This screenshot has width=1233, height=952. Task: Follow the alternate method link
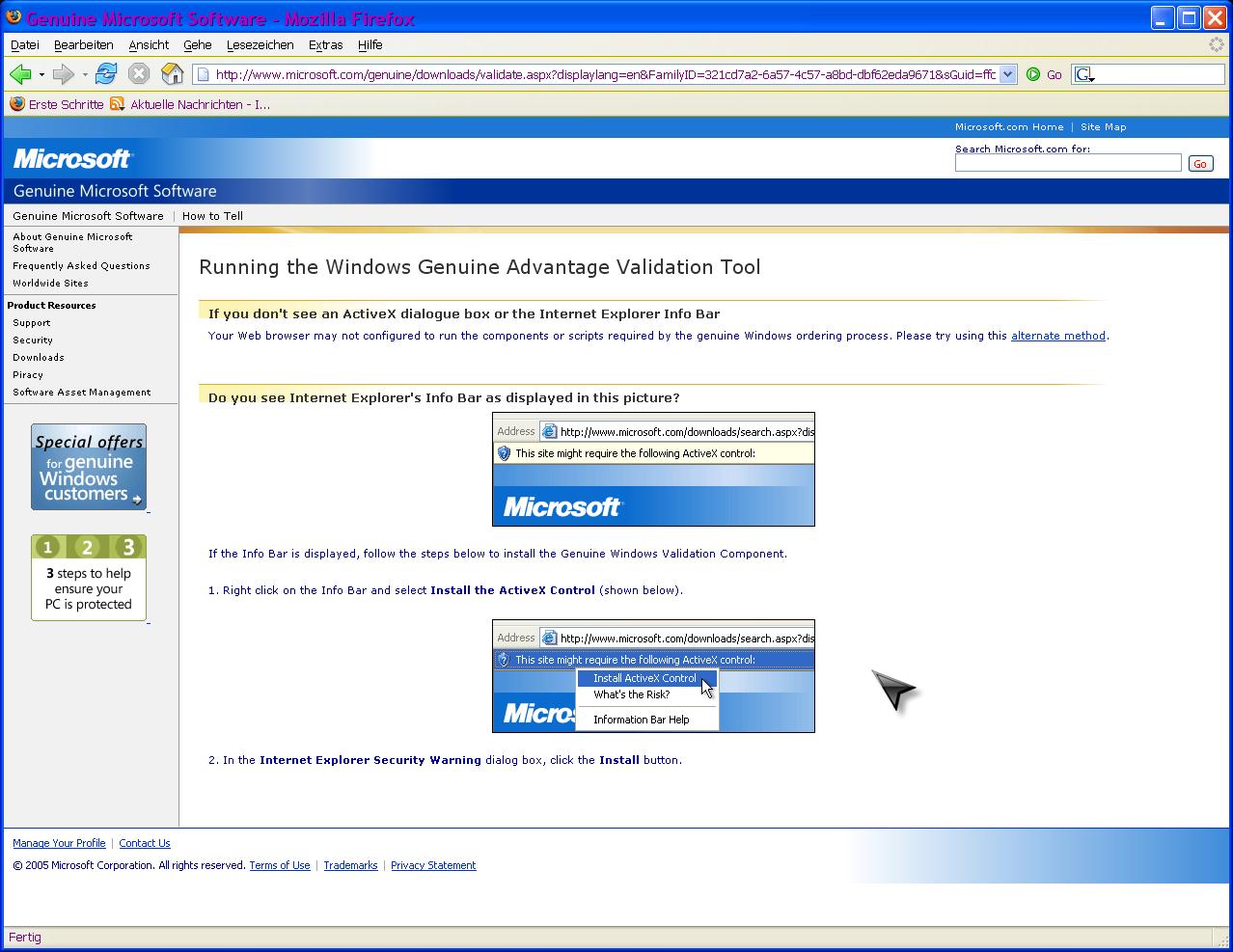(x=1057, y=336)
